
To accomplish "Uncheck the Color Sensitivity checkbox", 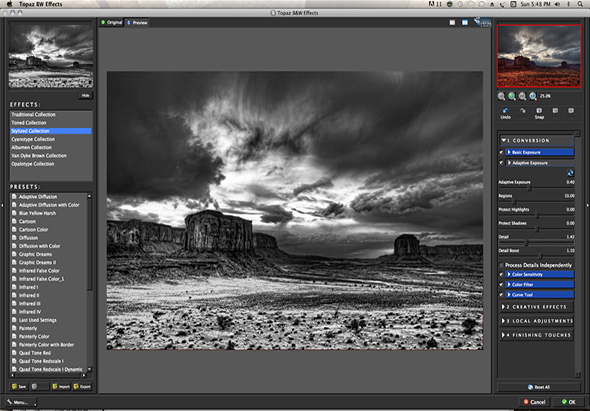I will tap(501, 274).
